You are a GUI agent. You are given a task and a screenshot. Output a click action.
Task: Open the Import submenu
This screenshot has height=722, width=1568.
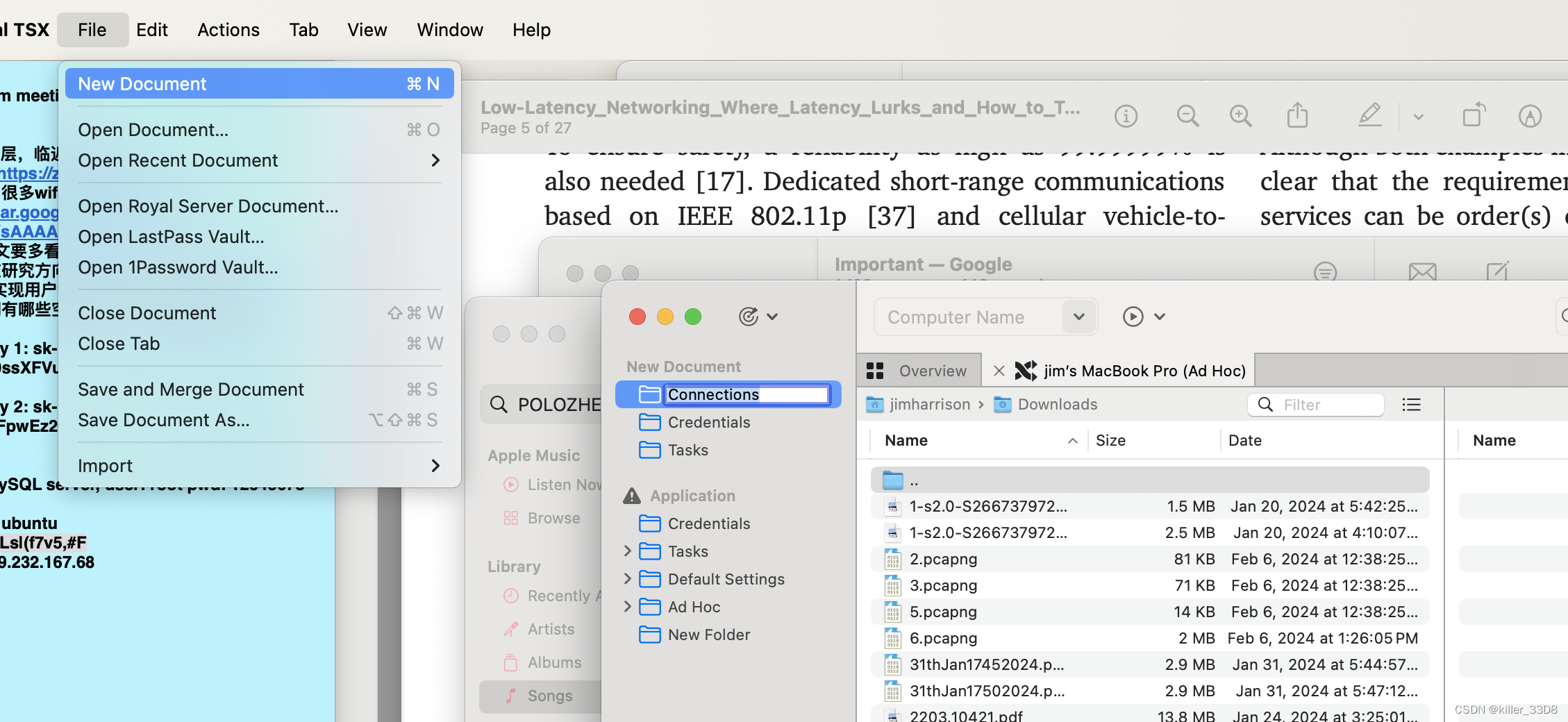(x=259, y=466)
